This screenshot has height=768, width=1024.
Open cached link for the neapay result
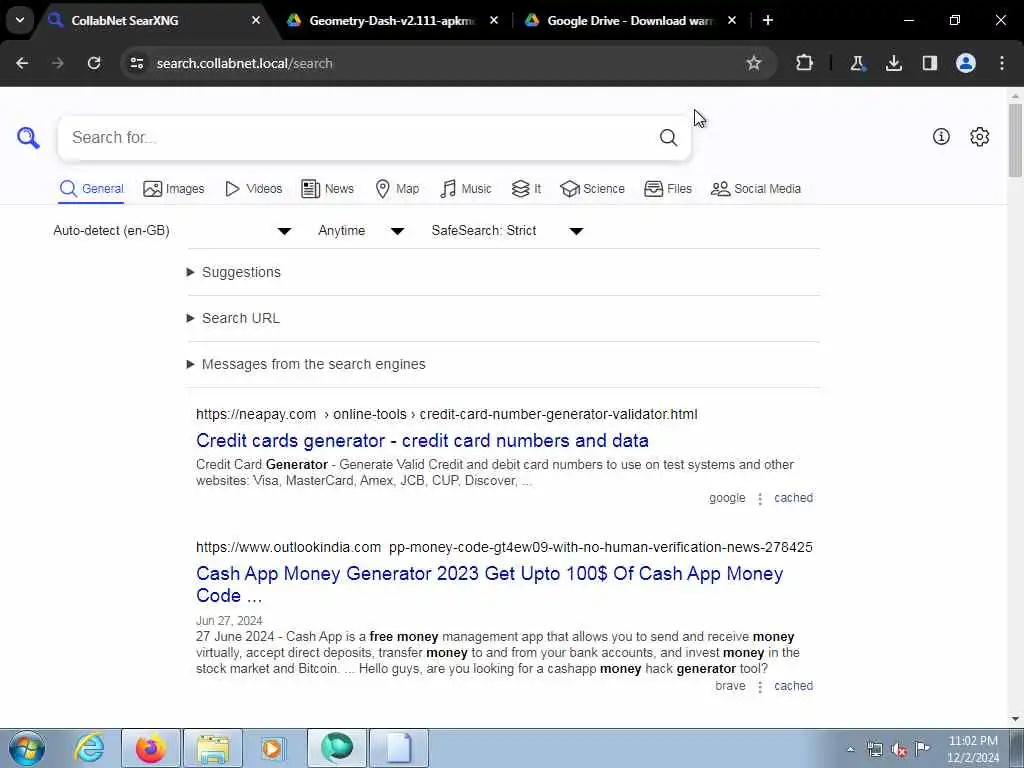pyautogui.click(x=793, y=498)
